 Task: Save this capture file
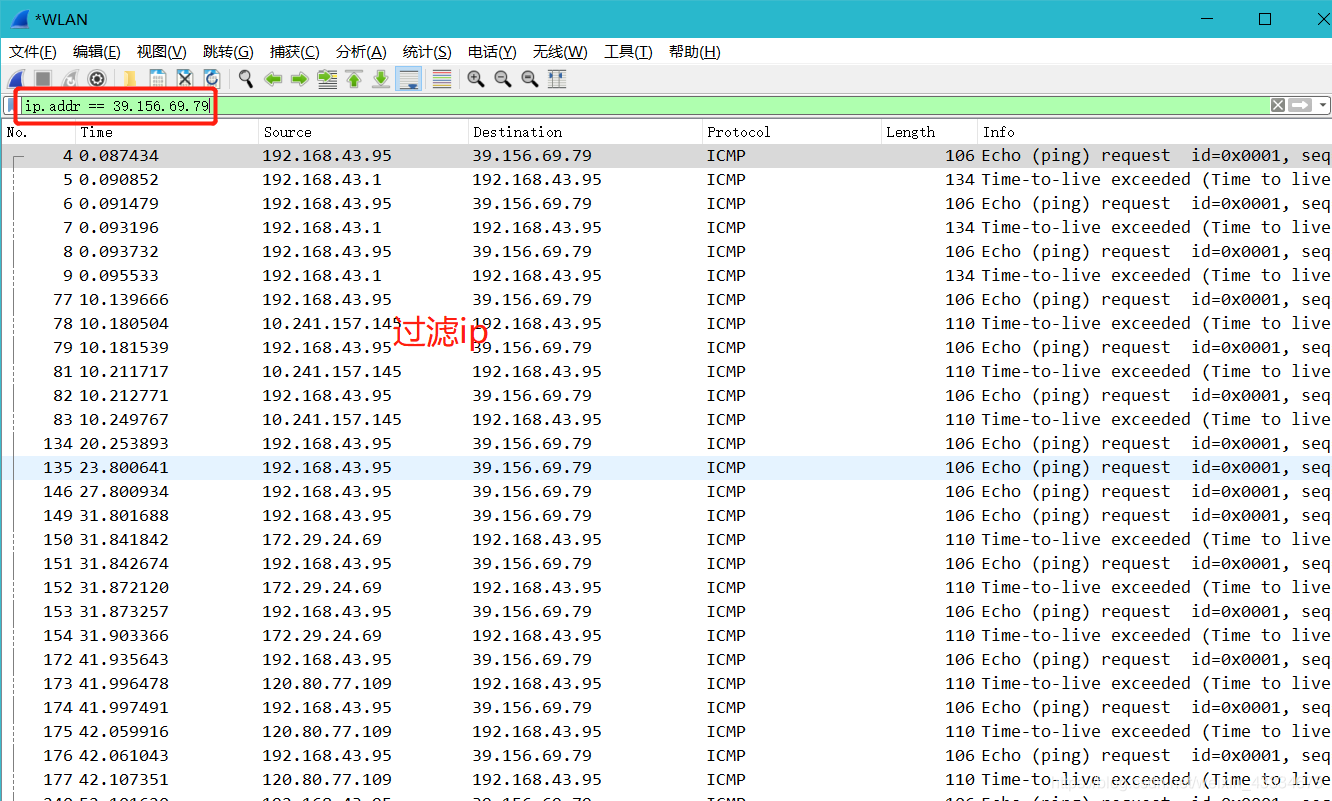158,79
